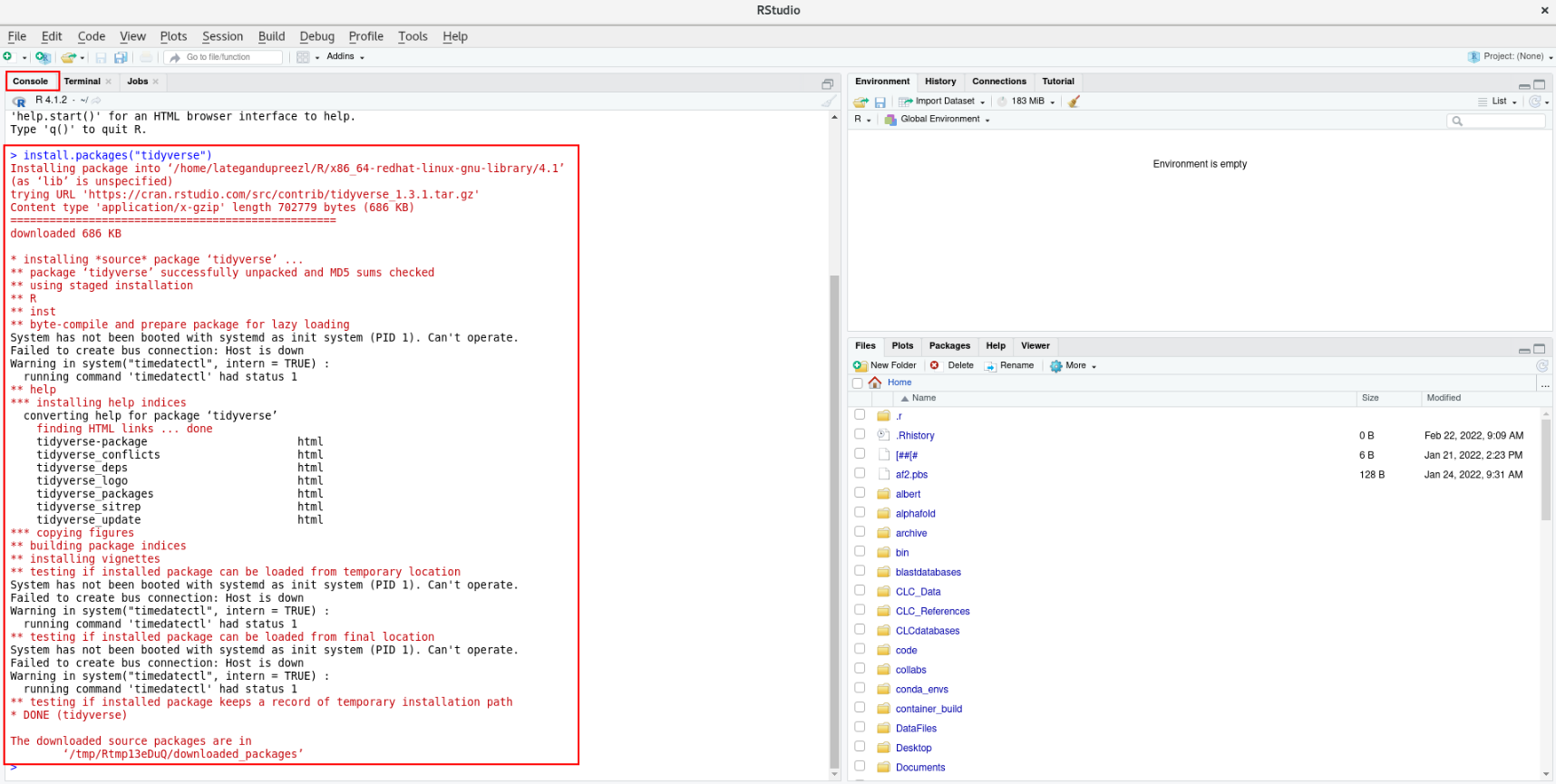Open the container_build folder link
This screenshot has height=784, width=1556.
coord(929,709)
